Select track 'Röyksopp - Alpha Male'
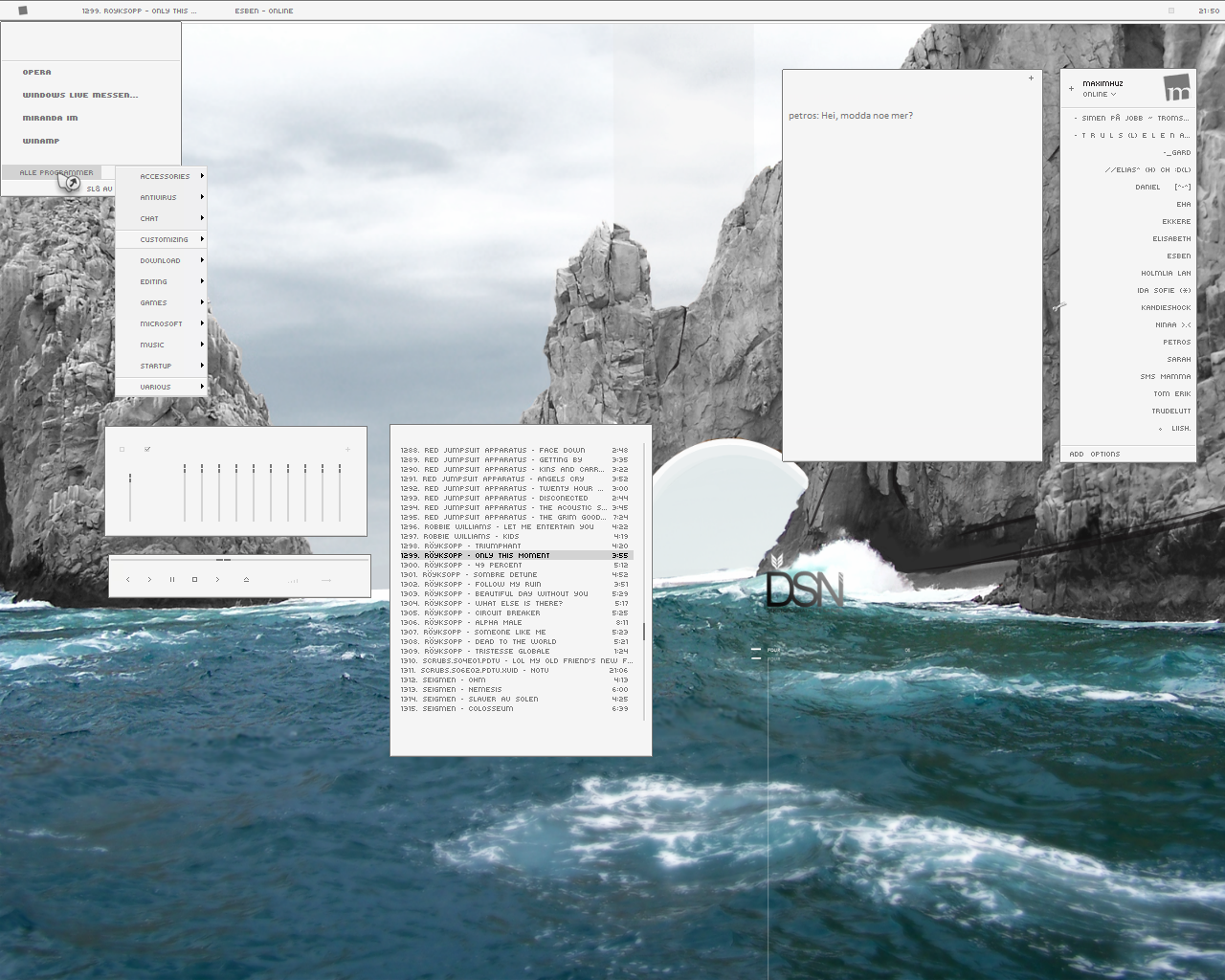Screen dimensions: 1225x980 click(517, 622)
